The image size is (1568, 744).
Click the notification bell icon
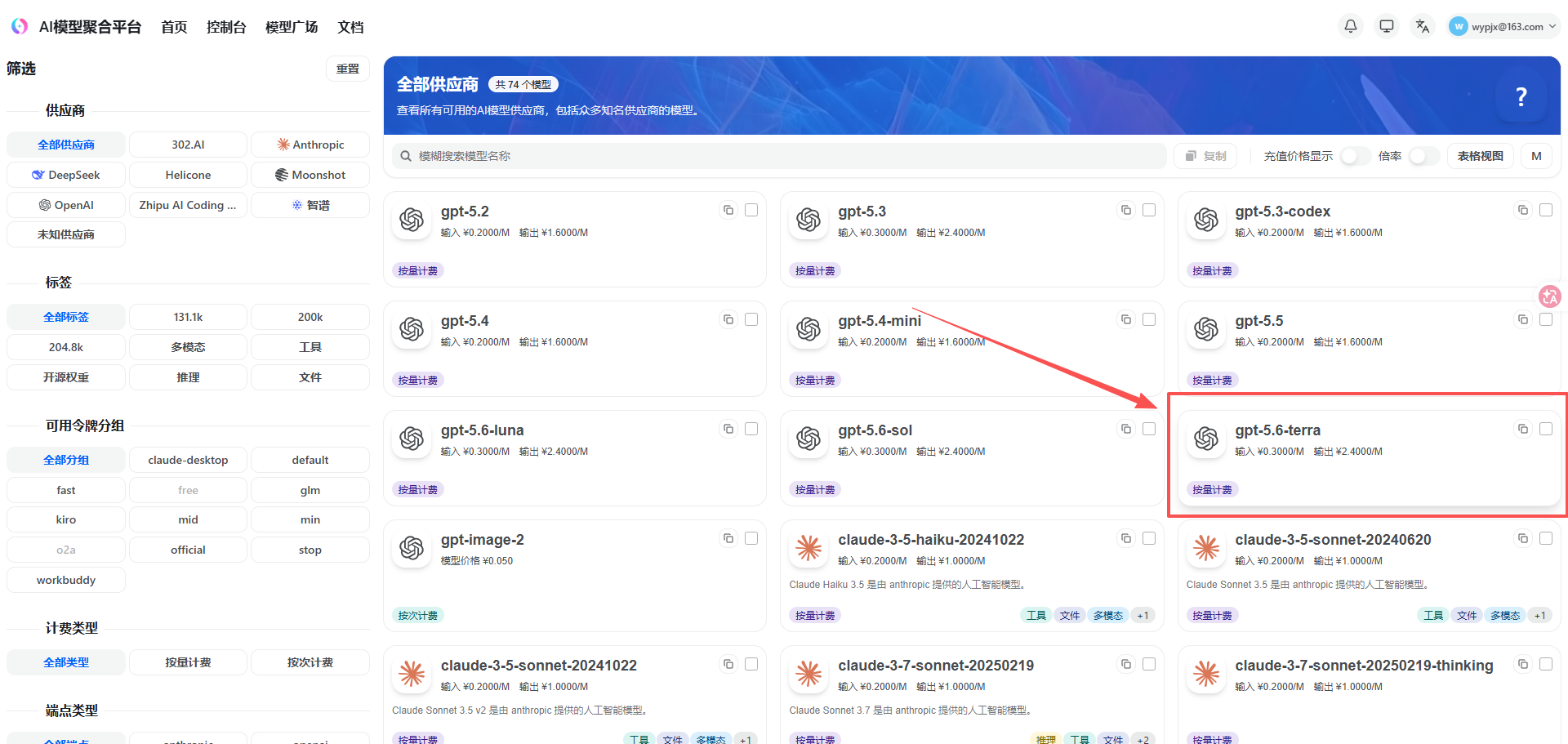click(x=1351, y=26)
